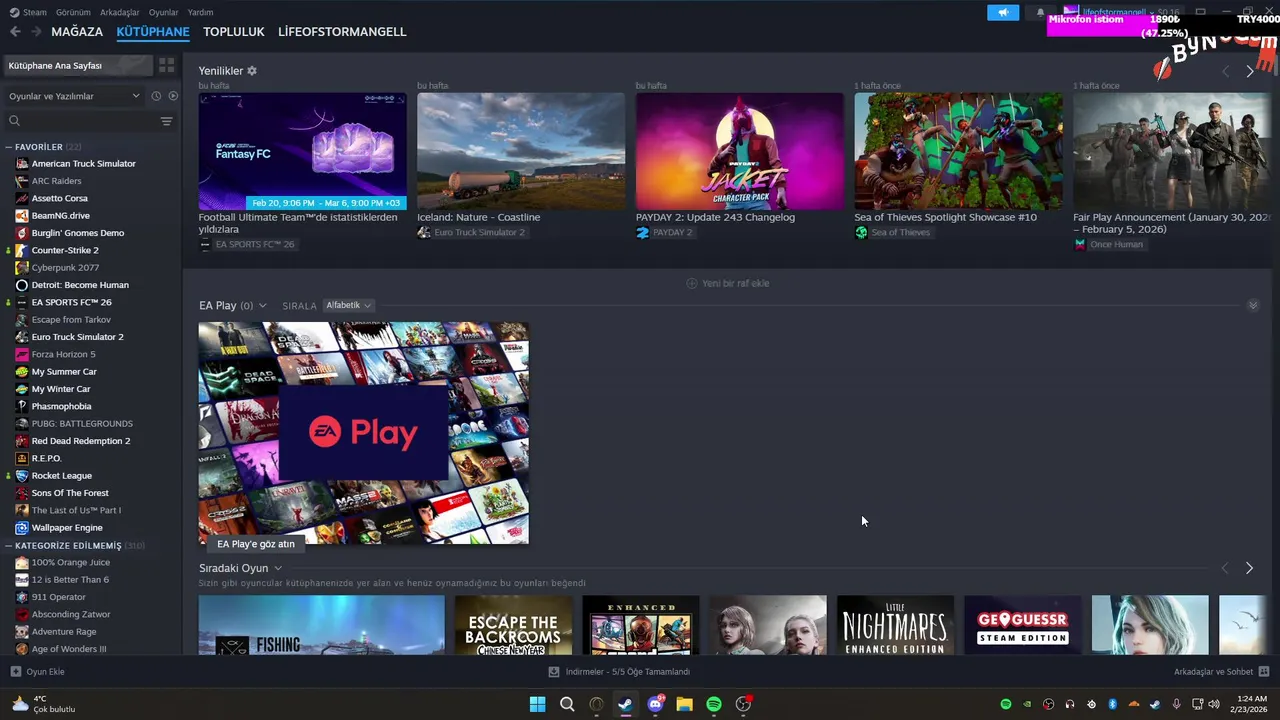Open the LİFEOFSTORMANGELL profile tab
1280x720 pixels.
(x=342, y=32)
